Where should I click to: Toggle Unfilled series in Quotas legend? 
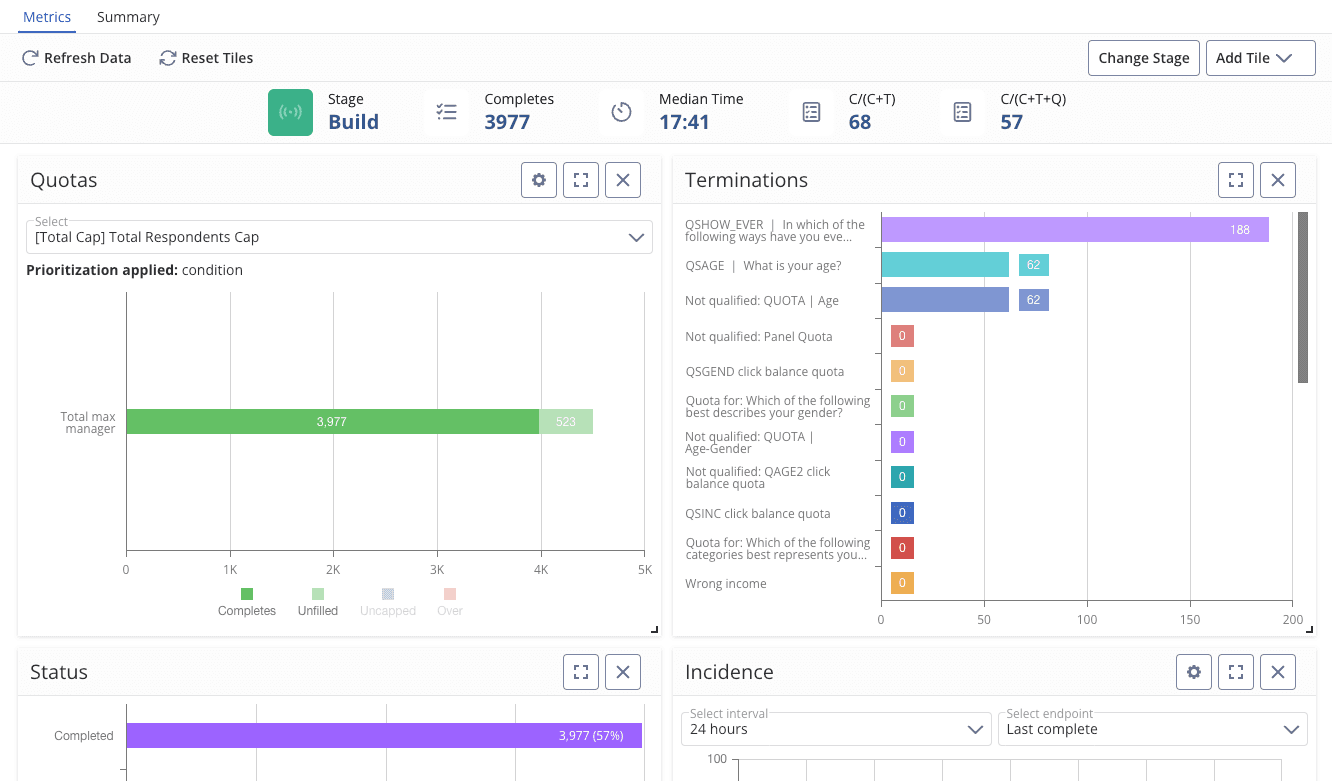317,602
